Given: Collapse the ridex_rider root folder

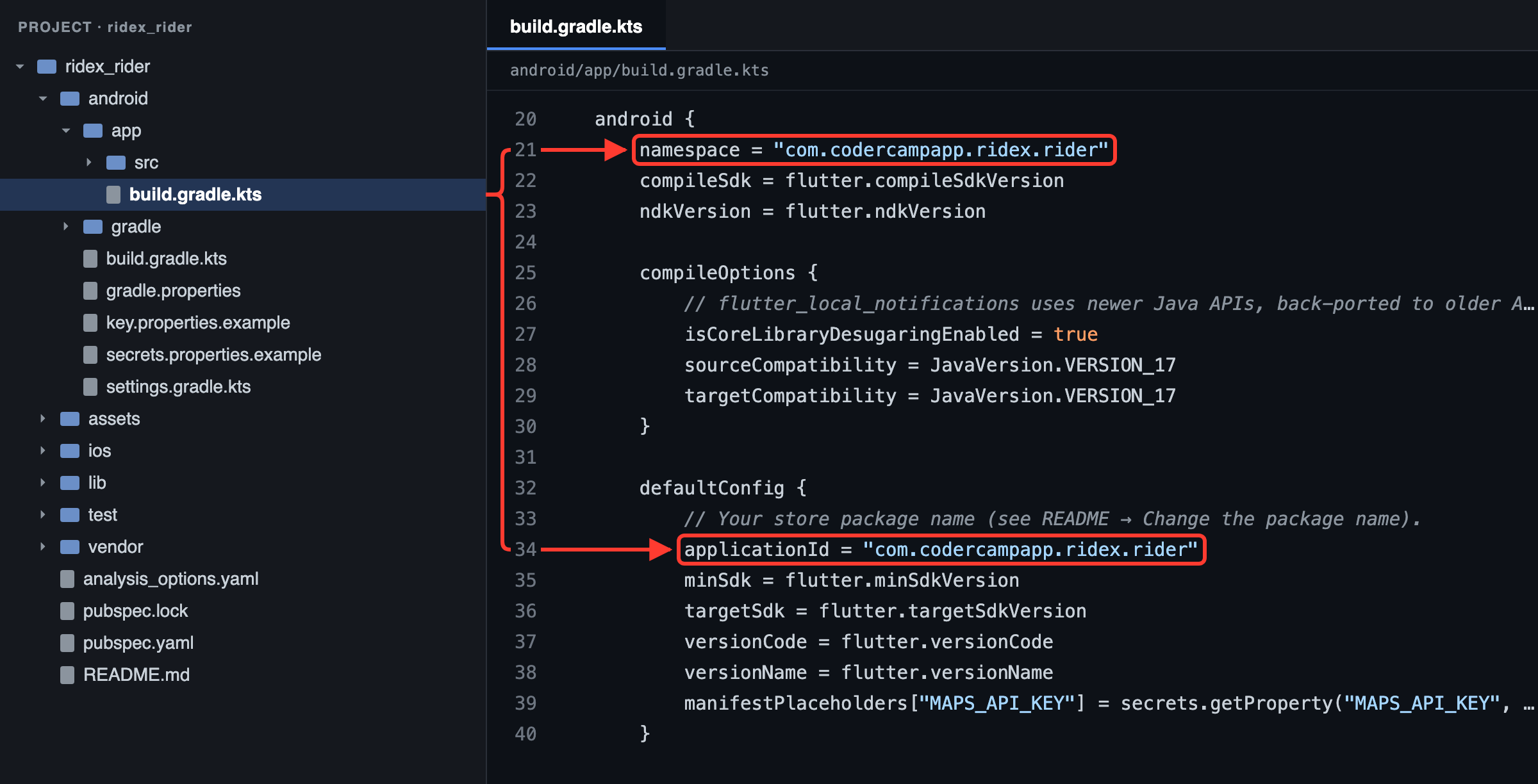Looking at the screenshot, I should [20, 67].
